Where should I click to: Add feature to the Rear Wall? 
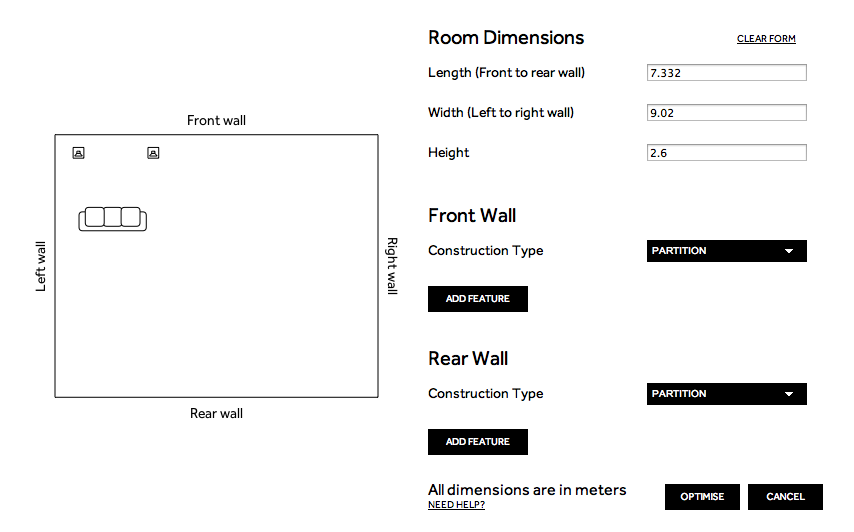pyautogui.click(x=478, y=442)
